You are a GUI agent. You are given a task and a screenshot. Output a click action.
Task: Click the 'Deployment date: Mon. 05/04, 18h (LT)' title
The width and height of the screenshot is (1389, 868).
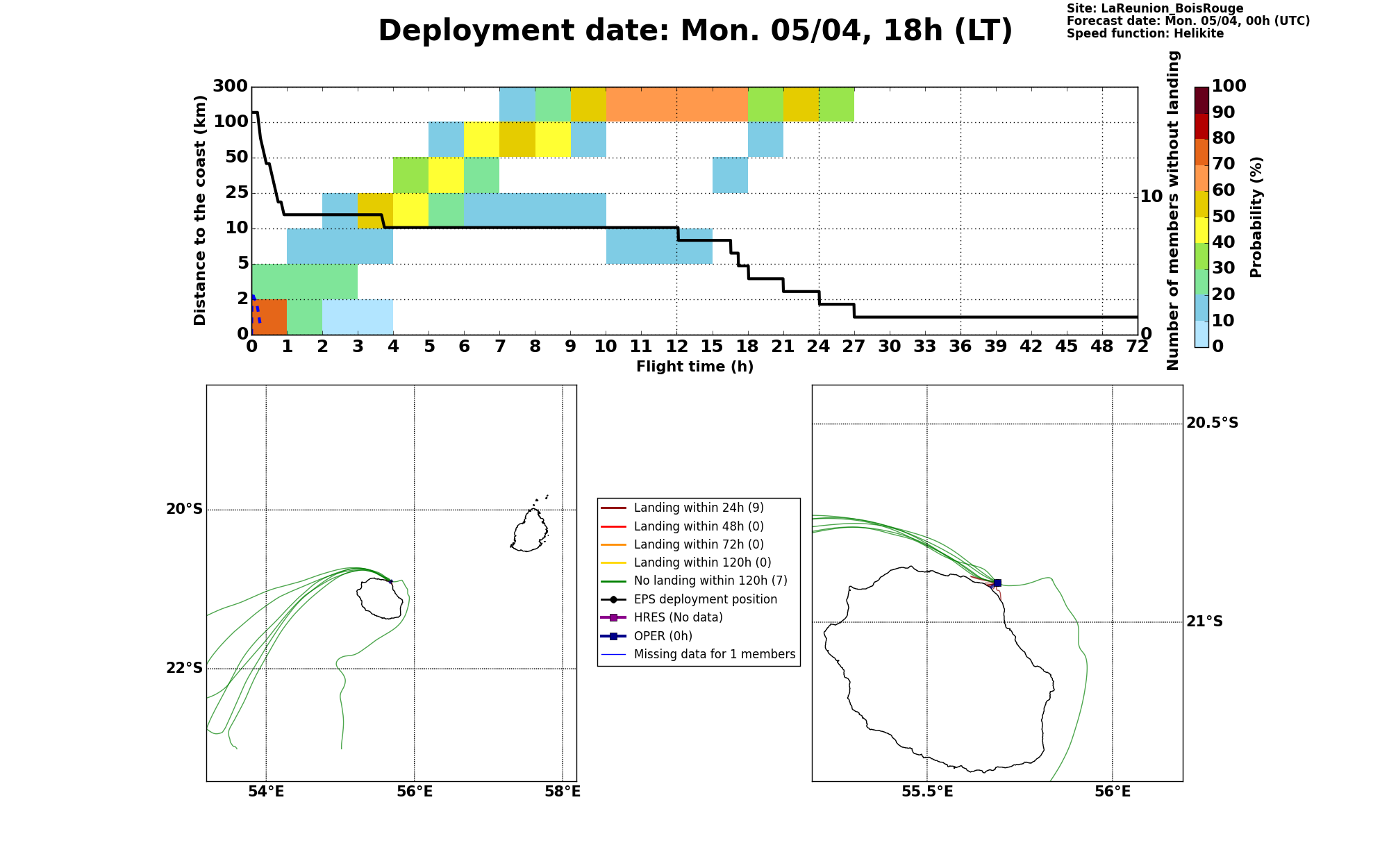click(695, 31)
